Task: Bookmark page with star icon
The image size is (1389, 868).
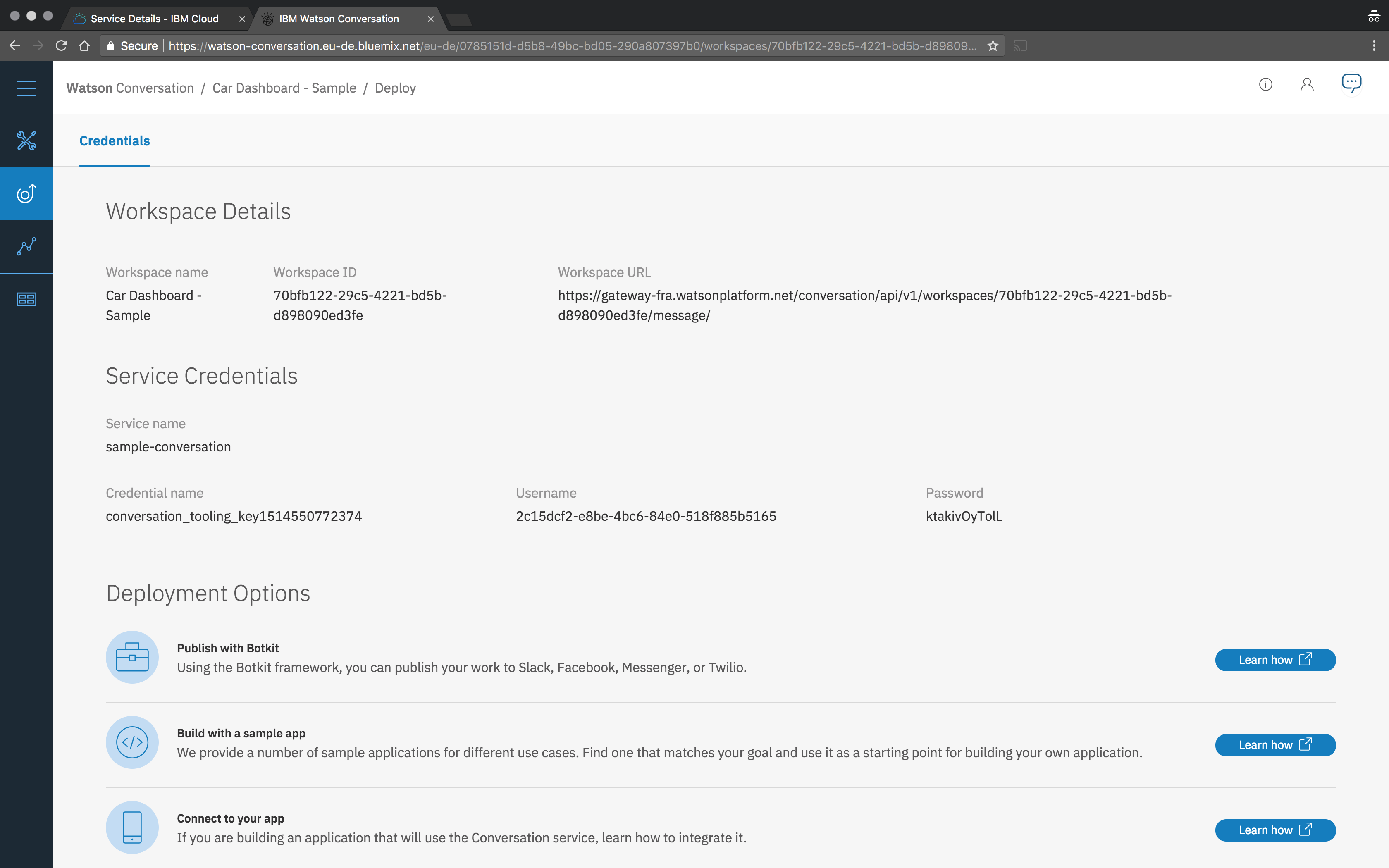Action: 993,46
